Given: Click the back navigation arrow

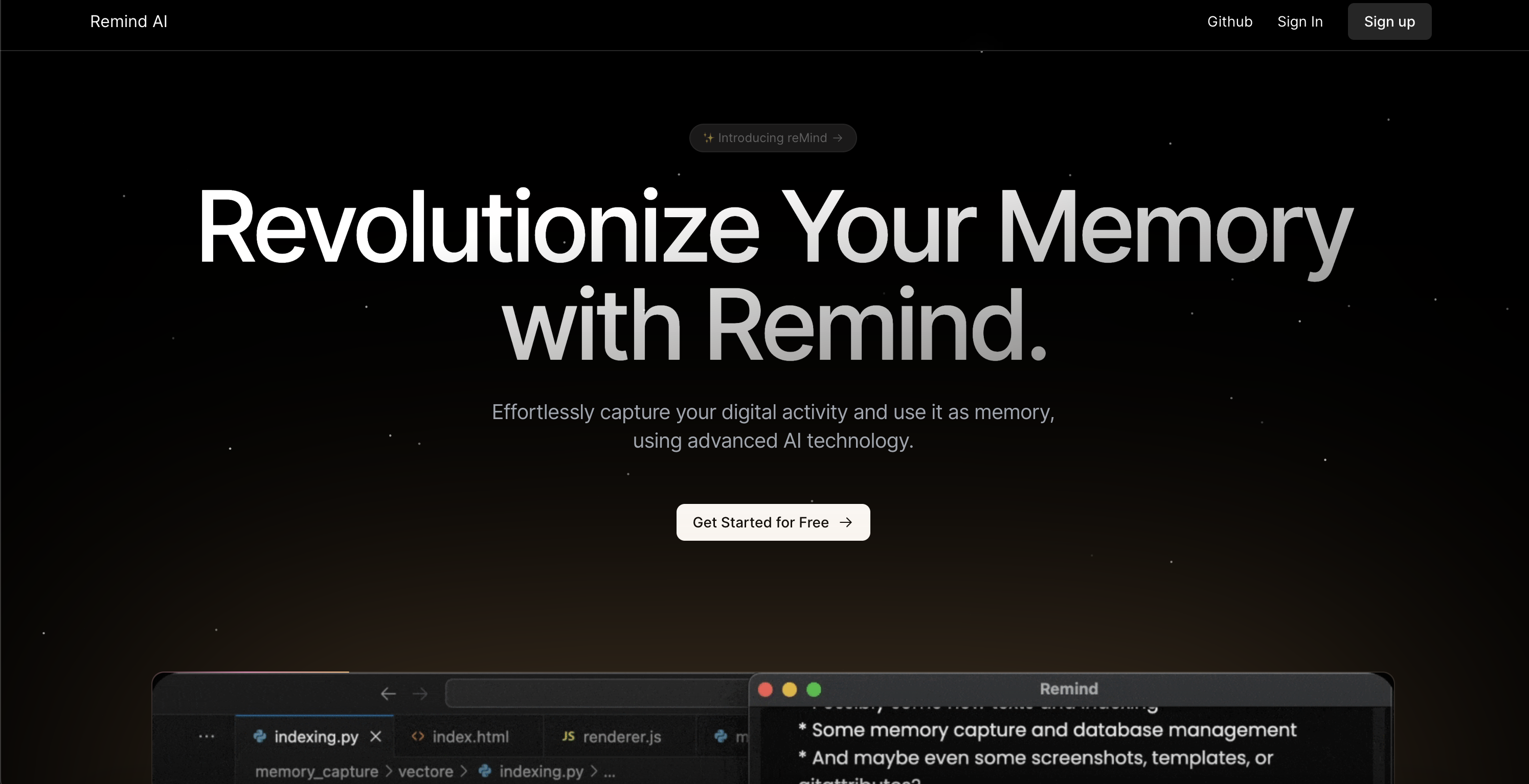Looking at the screenshot, I should pyautogui.click(x=388, y=693).
